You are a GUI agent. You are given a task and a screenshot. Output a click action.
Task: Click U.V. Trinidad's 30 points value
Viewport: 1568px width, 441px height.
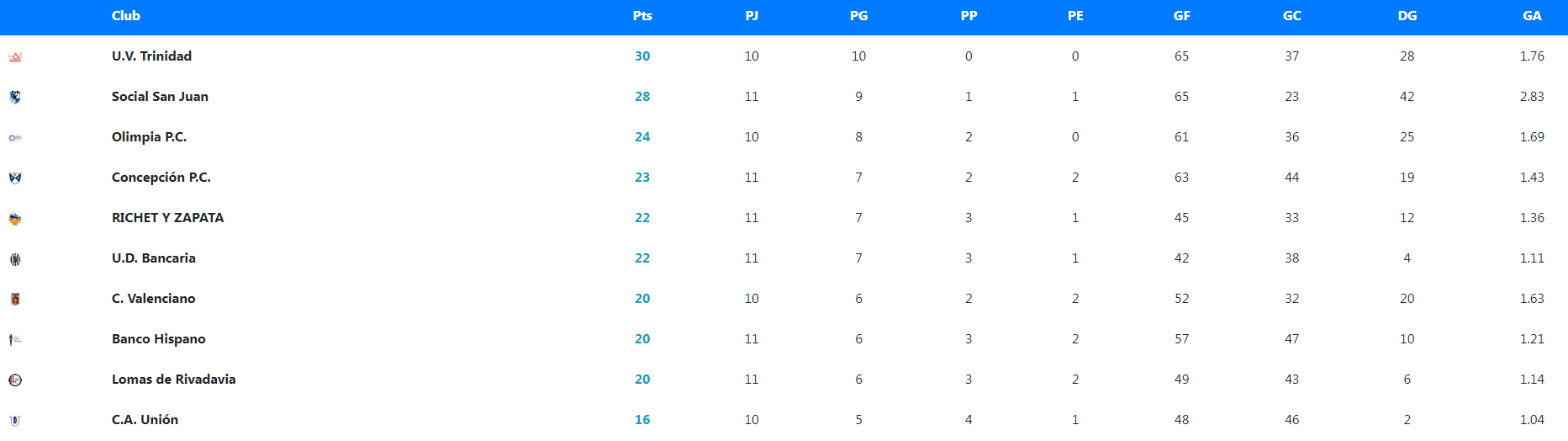(x=642, y=56)
